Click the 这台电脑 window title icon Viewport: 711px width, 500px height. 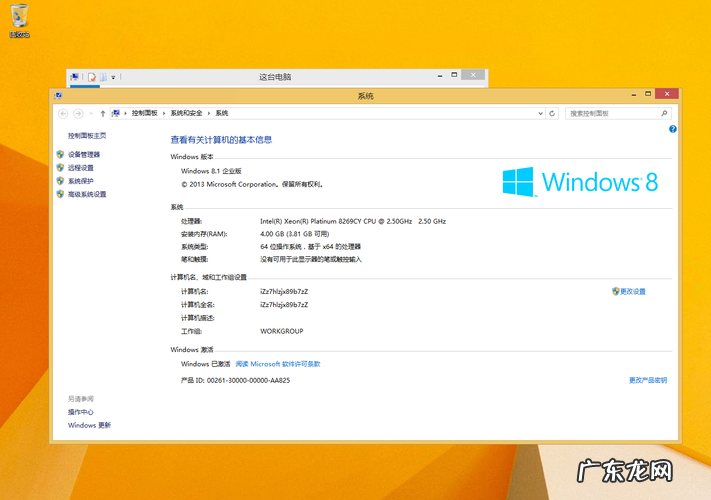(74, 77)
